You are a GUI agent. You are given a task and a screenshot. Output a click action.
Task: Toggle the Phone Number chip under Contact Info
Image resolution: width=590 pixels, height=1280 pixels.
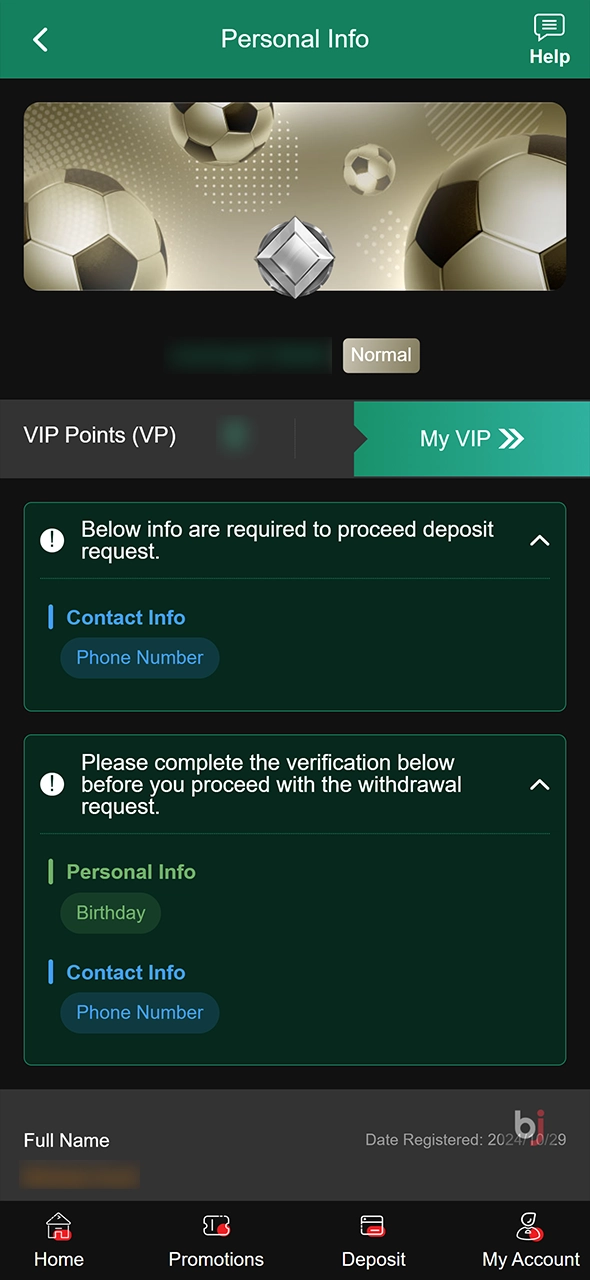click(x=139, y=657)
